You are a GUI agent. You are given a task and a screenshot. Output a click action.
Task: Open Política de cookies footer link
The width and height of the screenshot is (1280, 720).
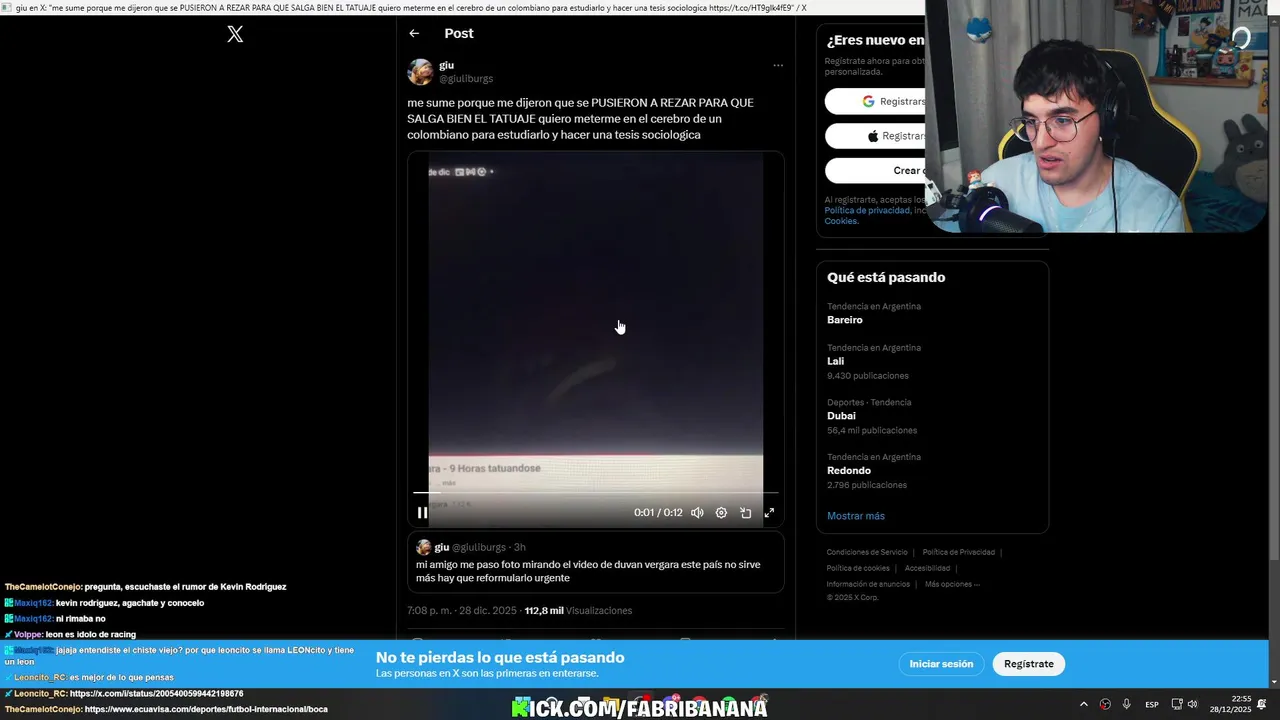coord(858,568)
